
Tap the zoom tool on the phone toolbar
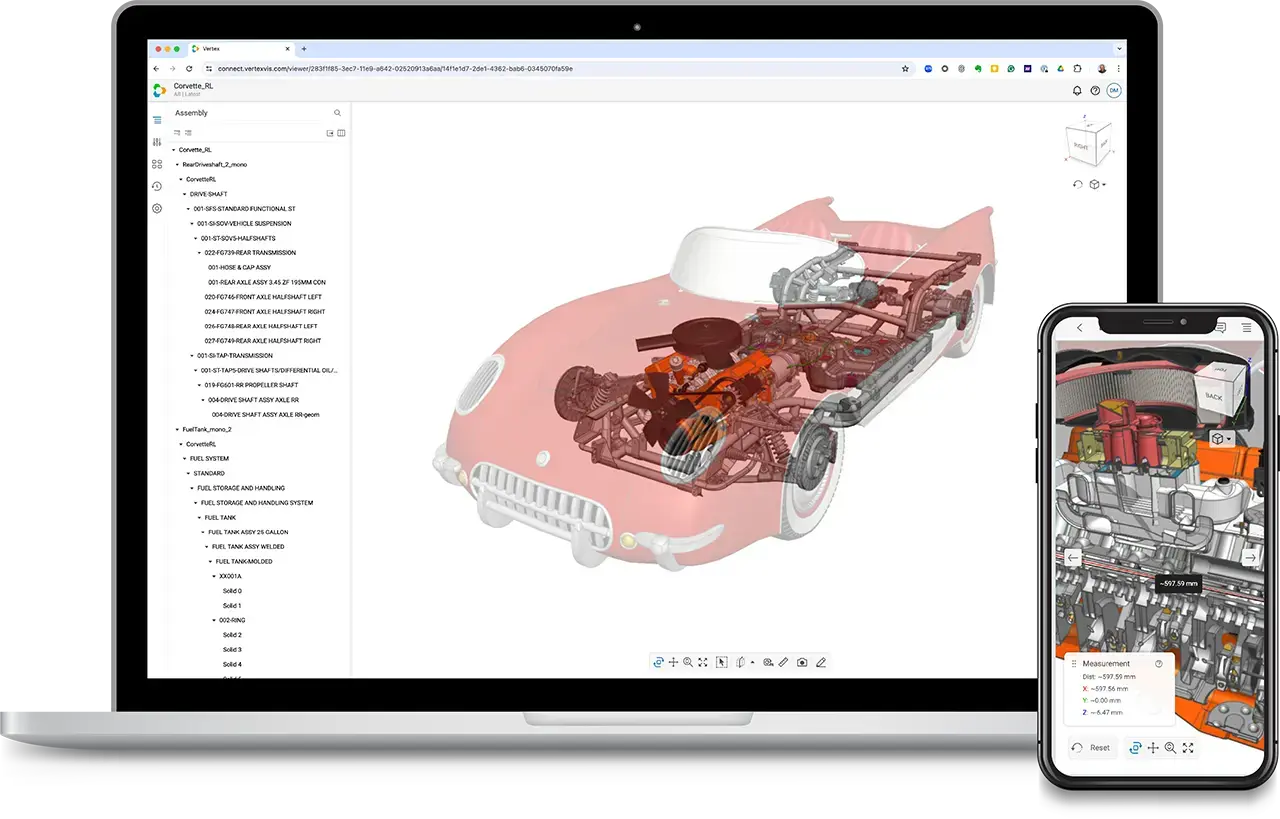point(1170,747)
